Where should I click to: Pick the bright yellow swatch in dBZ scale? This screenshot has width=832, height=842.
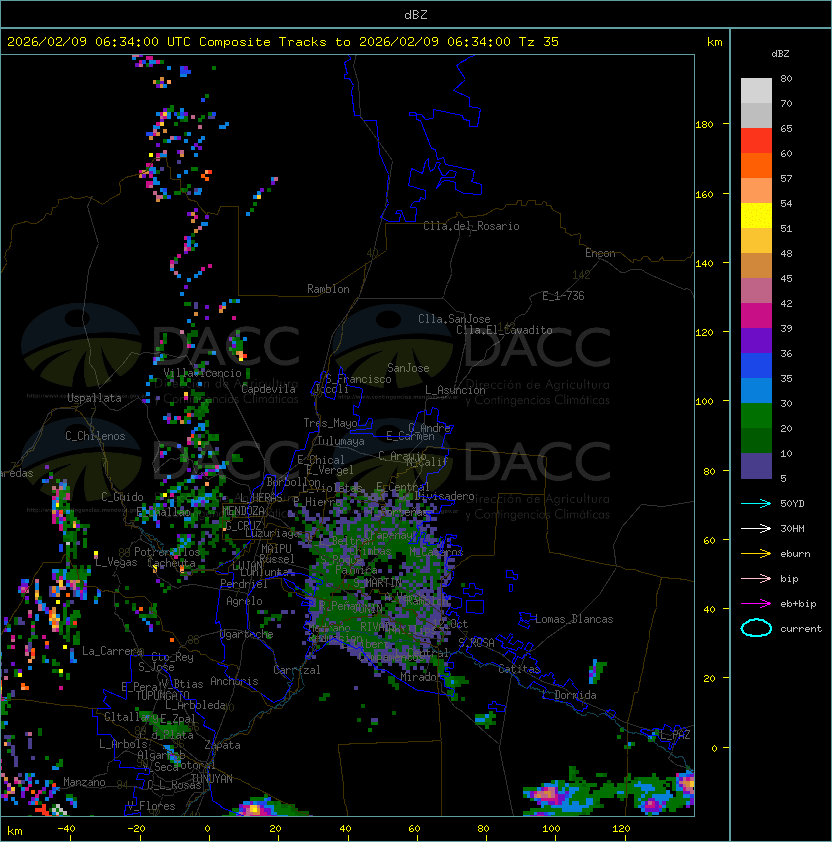click(x=756, y=216)
